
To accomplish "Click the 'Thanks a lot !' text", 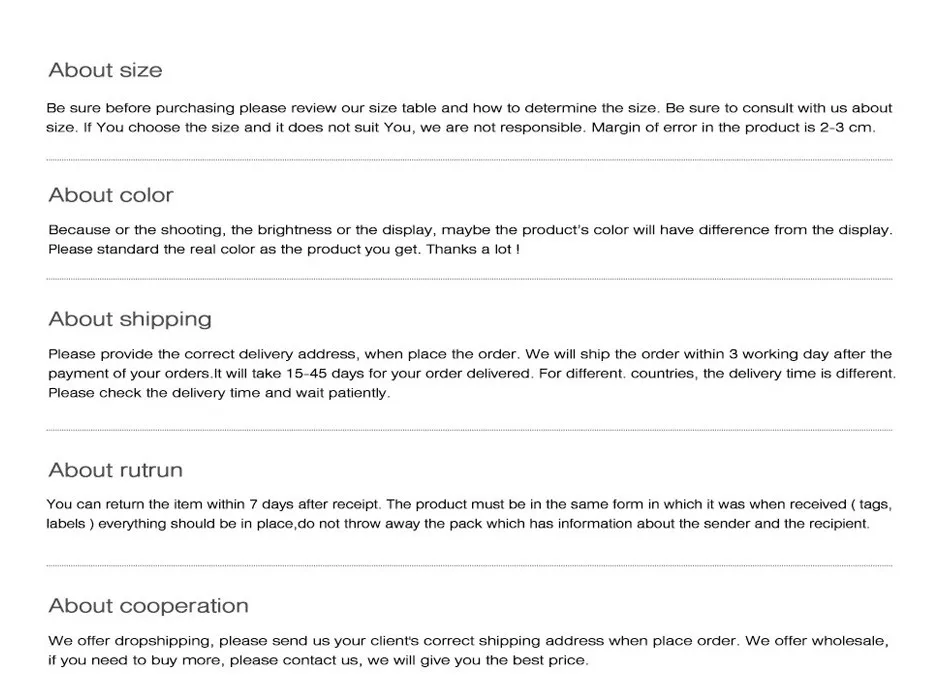I will (473, 249).
